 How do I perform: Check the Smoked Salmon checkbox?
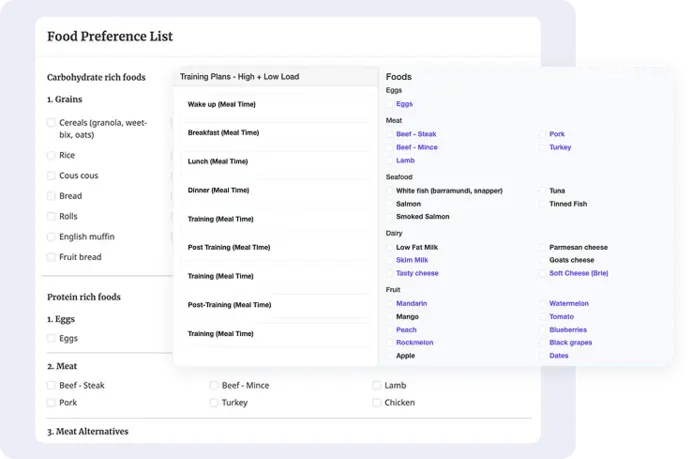click(x=390, y=217)
